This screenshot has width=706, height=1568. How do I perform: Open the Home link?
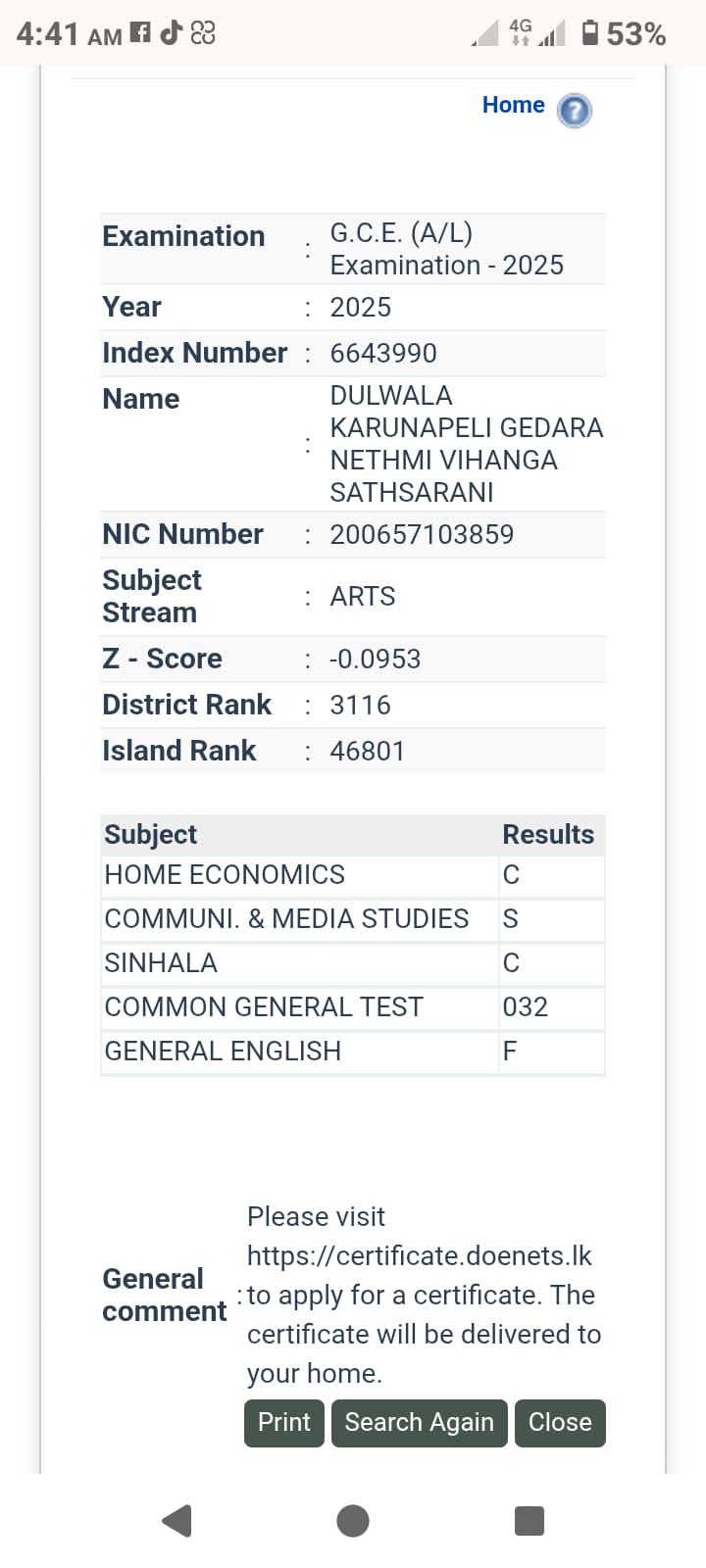click(x=514, y=105)
